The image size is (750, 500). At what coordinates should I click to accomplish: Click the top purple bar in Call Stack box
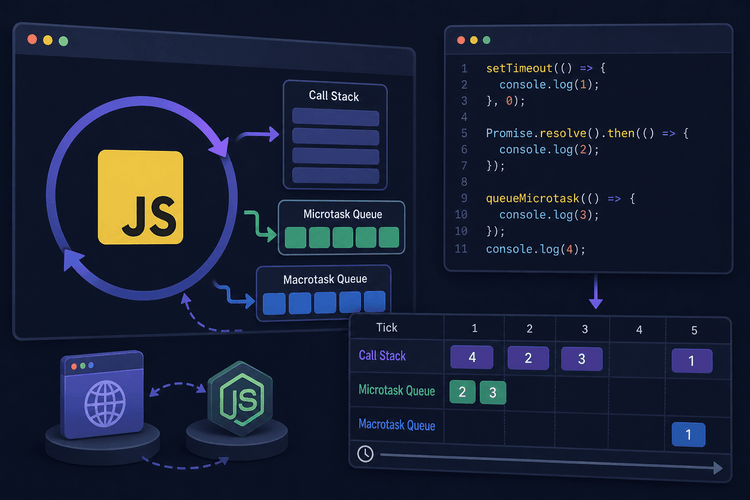(x=335, y=117)
